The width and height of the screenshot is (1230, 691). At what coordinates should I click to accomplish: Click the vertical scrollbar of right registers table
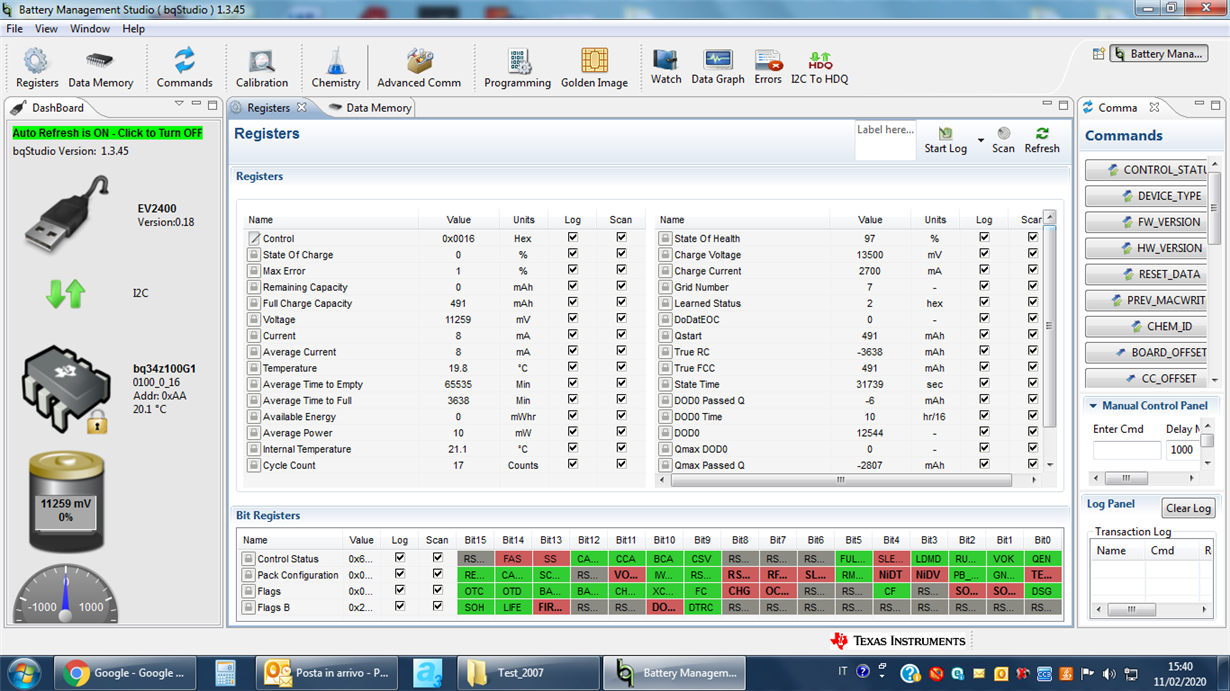click(1049, 341)
